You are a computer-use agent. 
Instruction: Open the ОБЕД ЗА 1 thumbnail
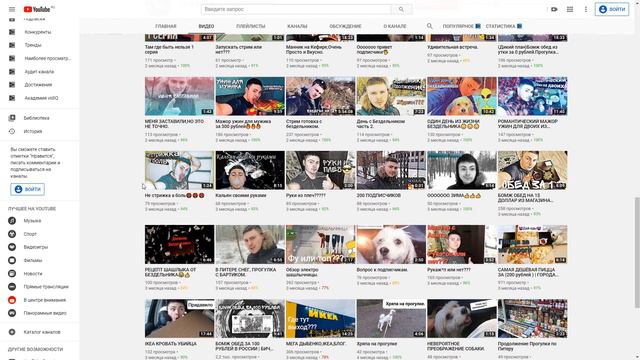(x=532, y=170)
